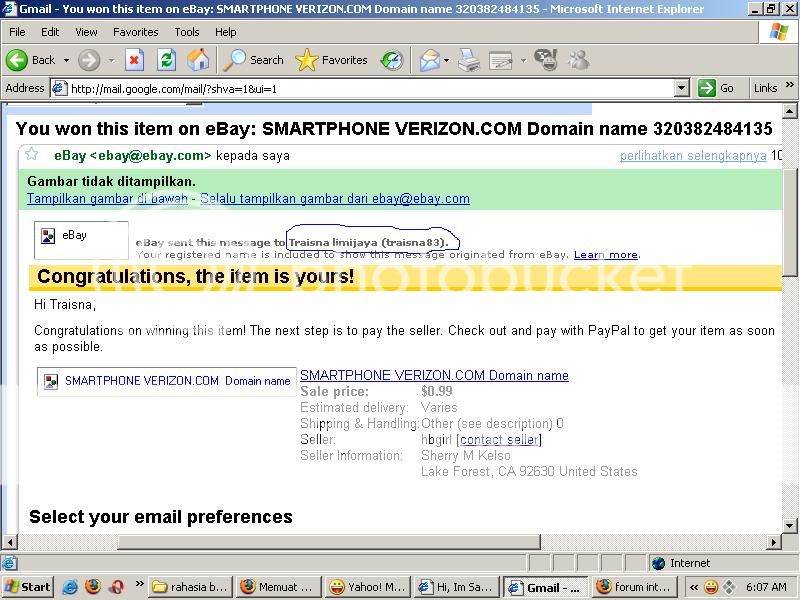Click the Forward arrow button

point(89,60)
